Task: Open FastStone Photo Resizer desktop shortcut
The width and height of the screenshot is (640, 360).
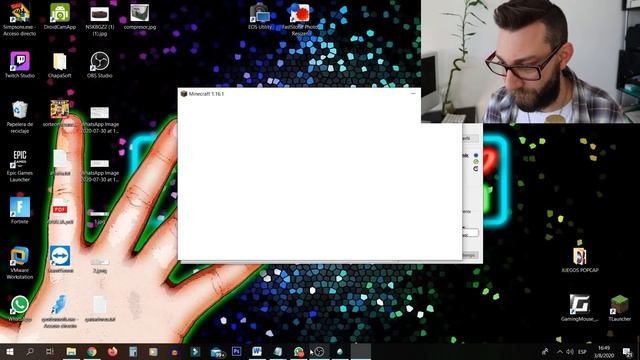Action: [x=300, y=19]
